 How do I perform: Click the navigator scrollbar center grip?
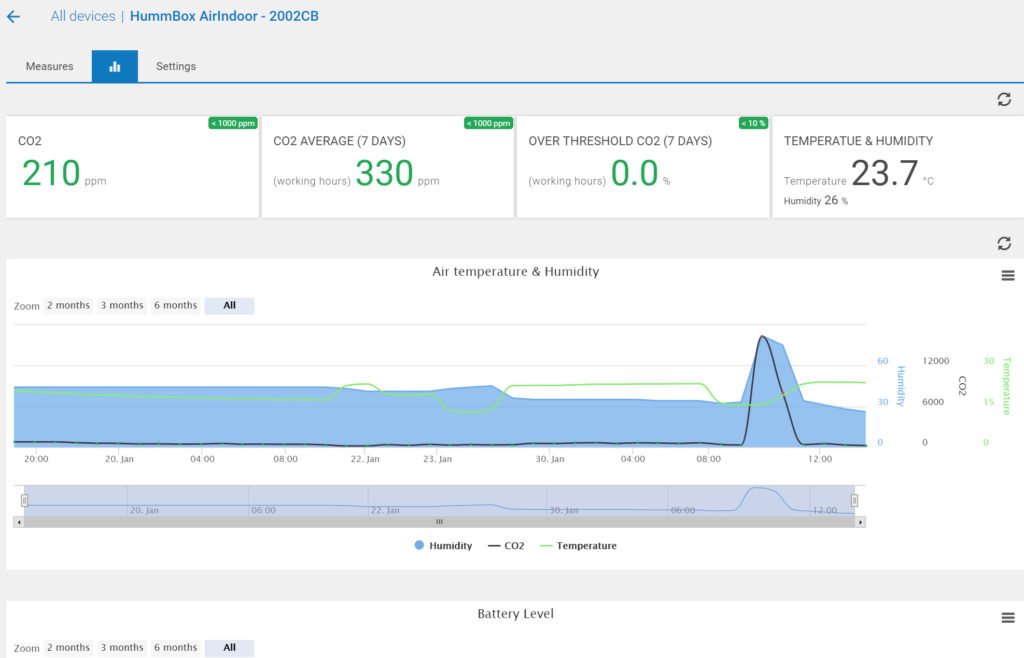tap(440, 522)
